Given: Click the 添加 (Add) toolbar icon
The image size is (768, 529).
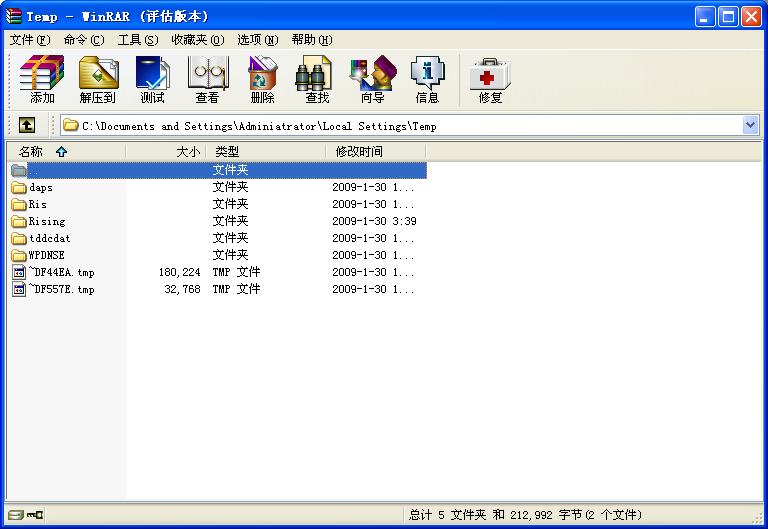Looking at the screenshot, I should [42, 73].
